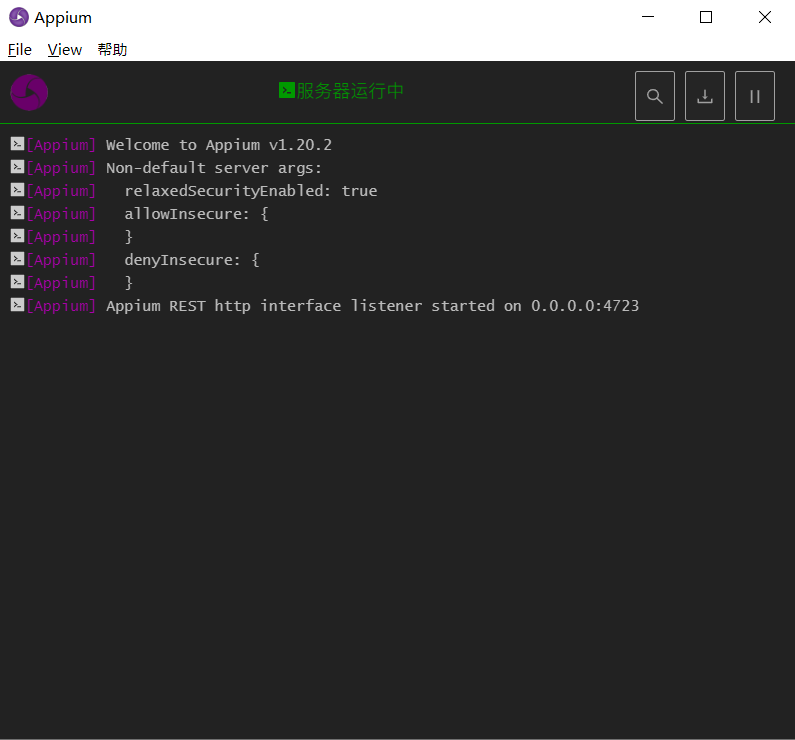Close the Appium window
The width and height of the screenshot is (795, 740).
coord(765,17)
